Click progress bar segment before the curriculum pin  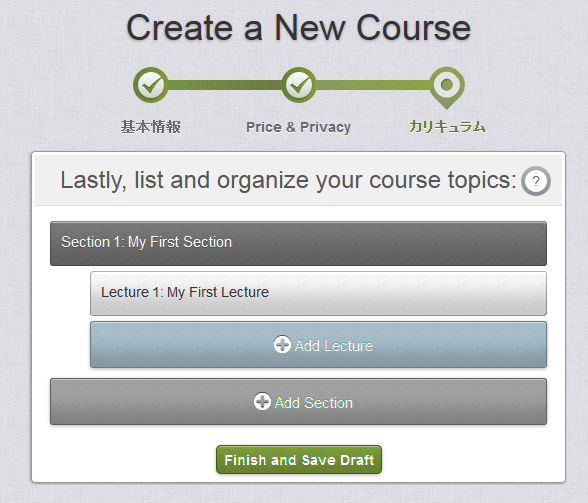pos(373,85)
